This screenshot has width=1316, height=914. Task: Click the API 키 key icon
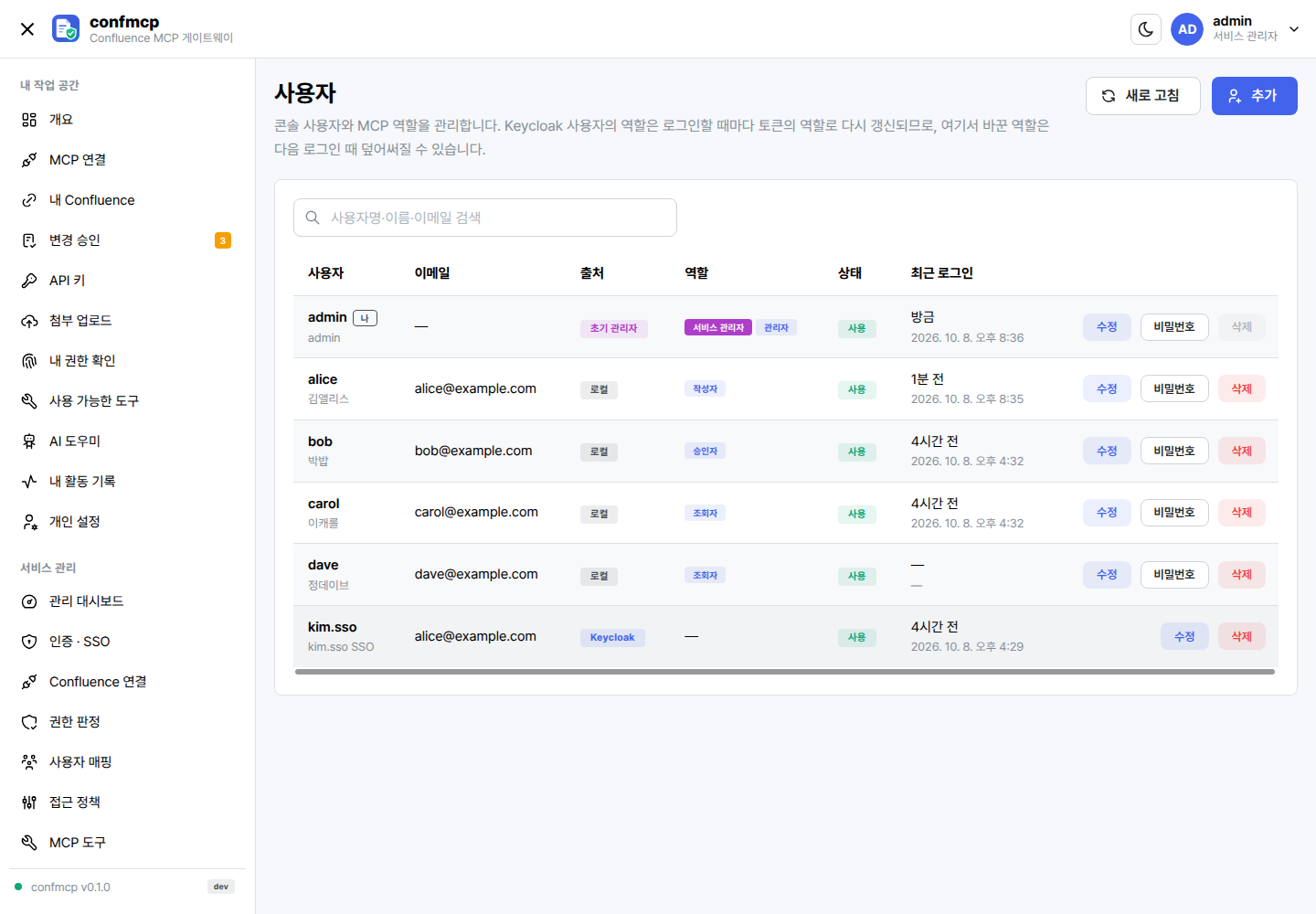click(x=29, y=281)
